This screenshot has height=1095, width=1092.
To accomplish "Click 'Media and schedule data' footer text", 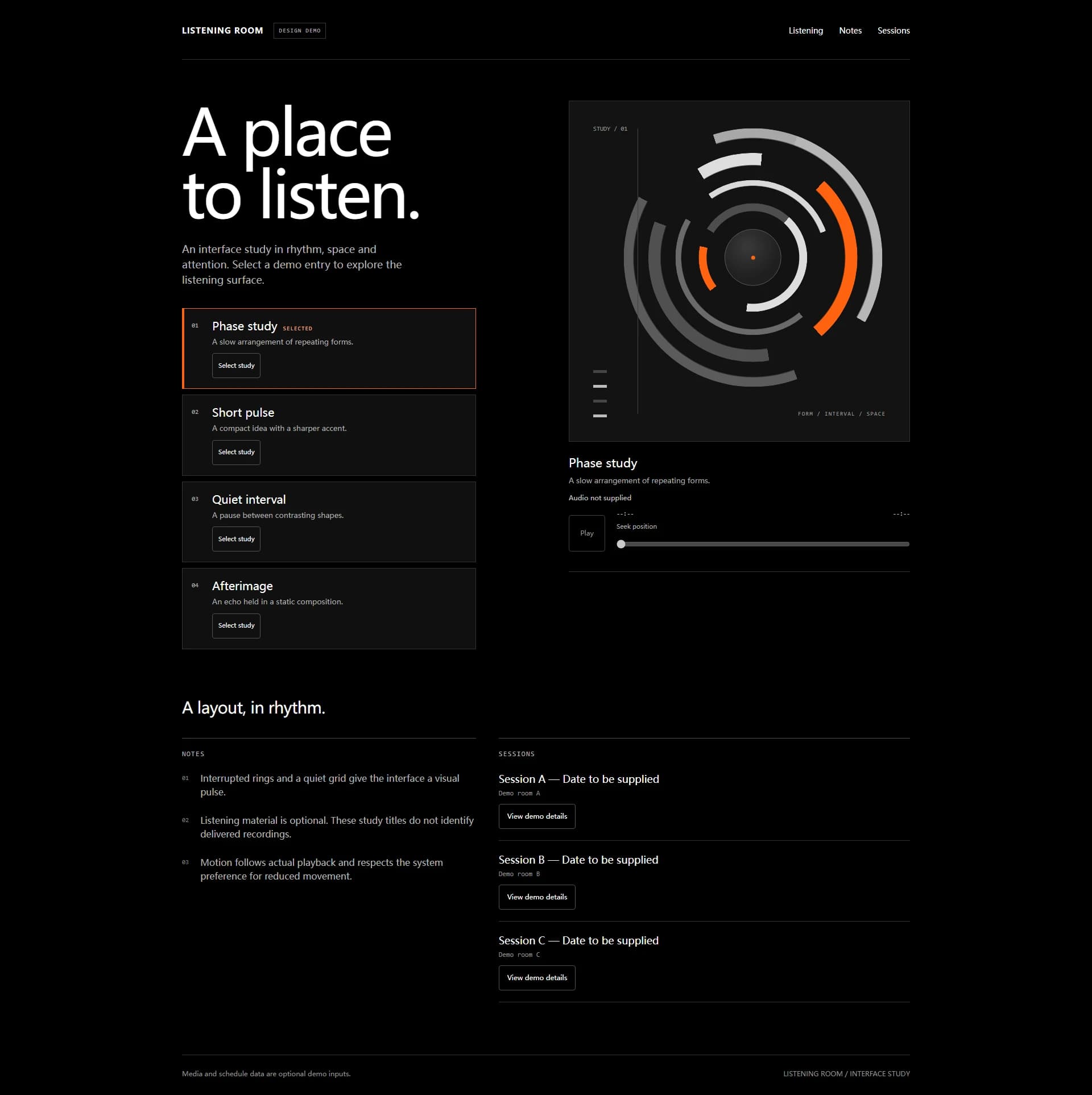I will tap(266, 1074).
